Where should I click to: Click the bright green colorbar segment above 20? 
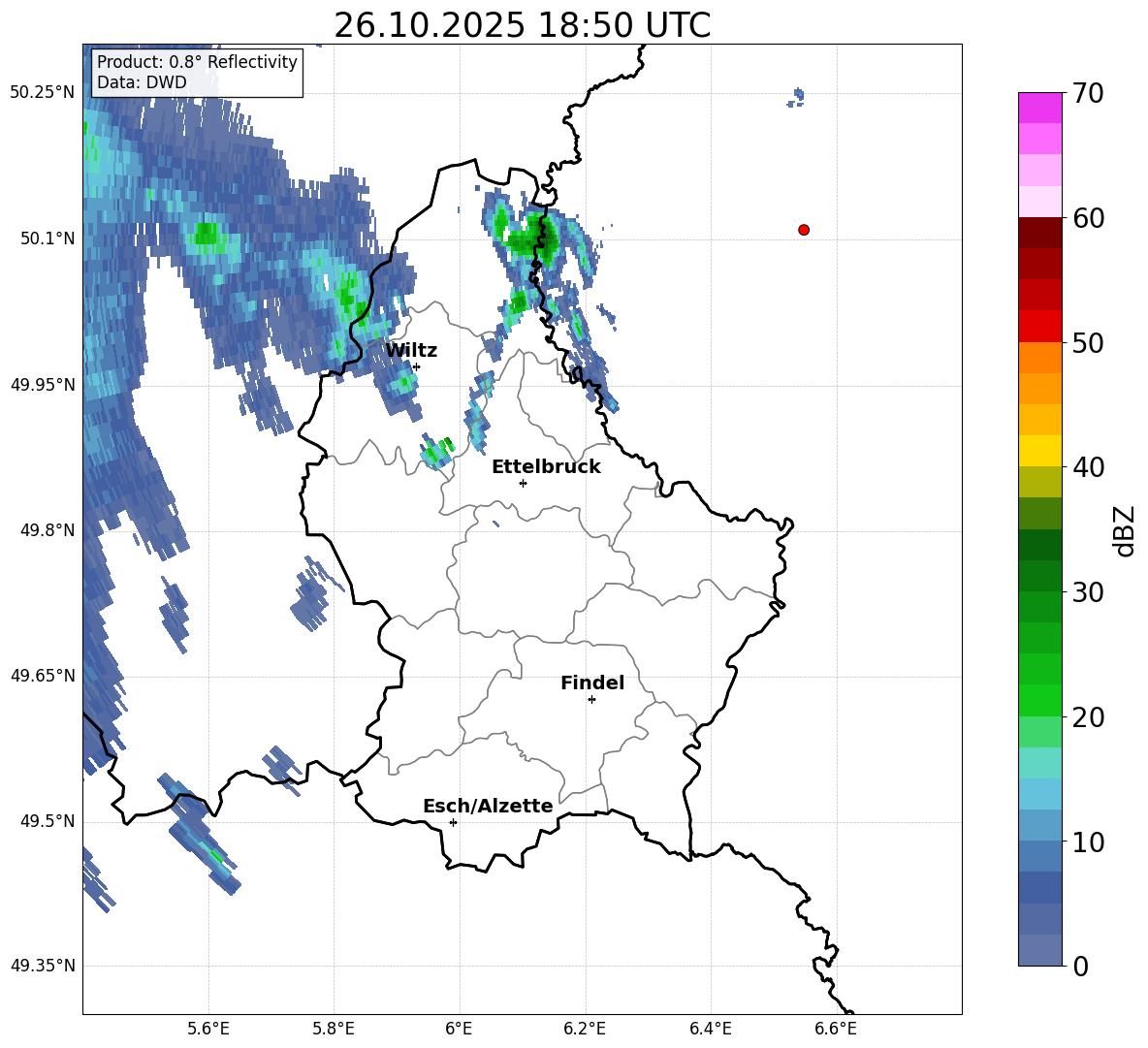point(1039,700)
